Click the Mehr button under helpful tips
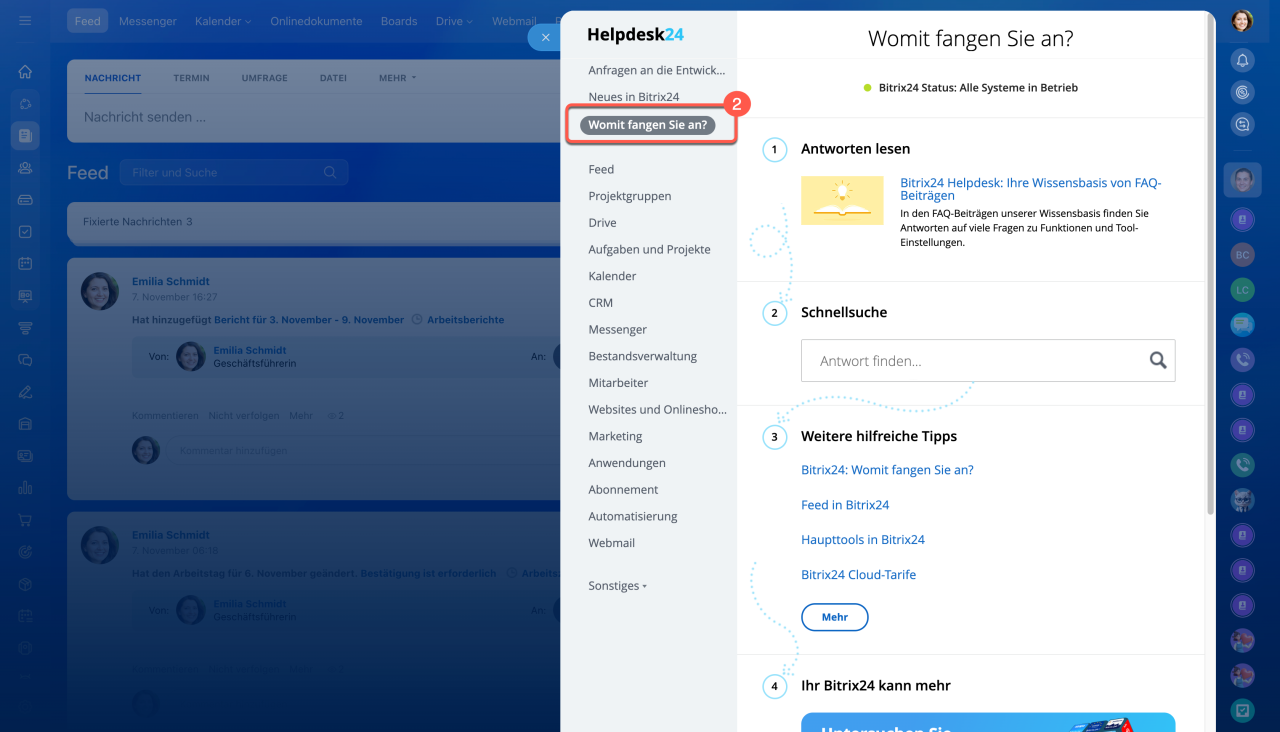1280x732 pixels. coord(835,617)
